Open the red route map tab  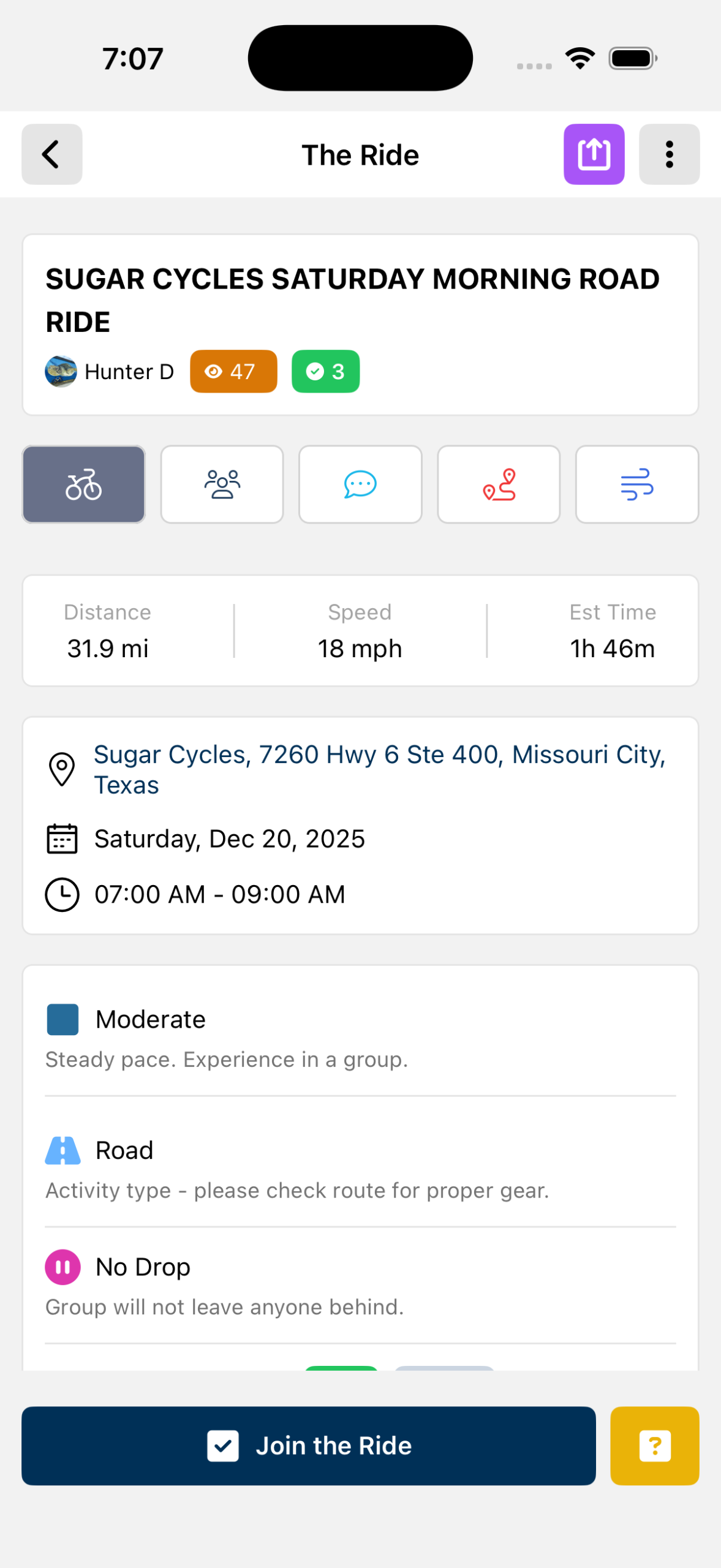499,484
